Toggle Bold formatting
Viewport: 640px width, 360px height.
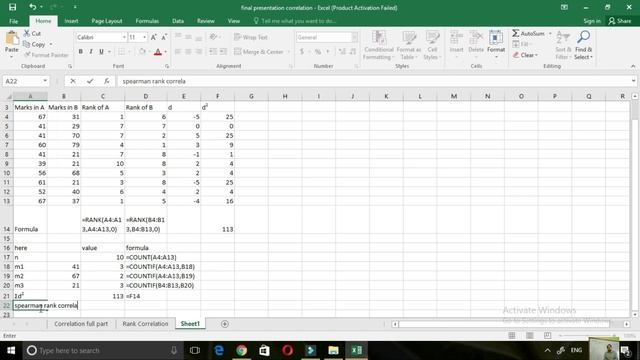pos(80,51)
